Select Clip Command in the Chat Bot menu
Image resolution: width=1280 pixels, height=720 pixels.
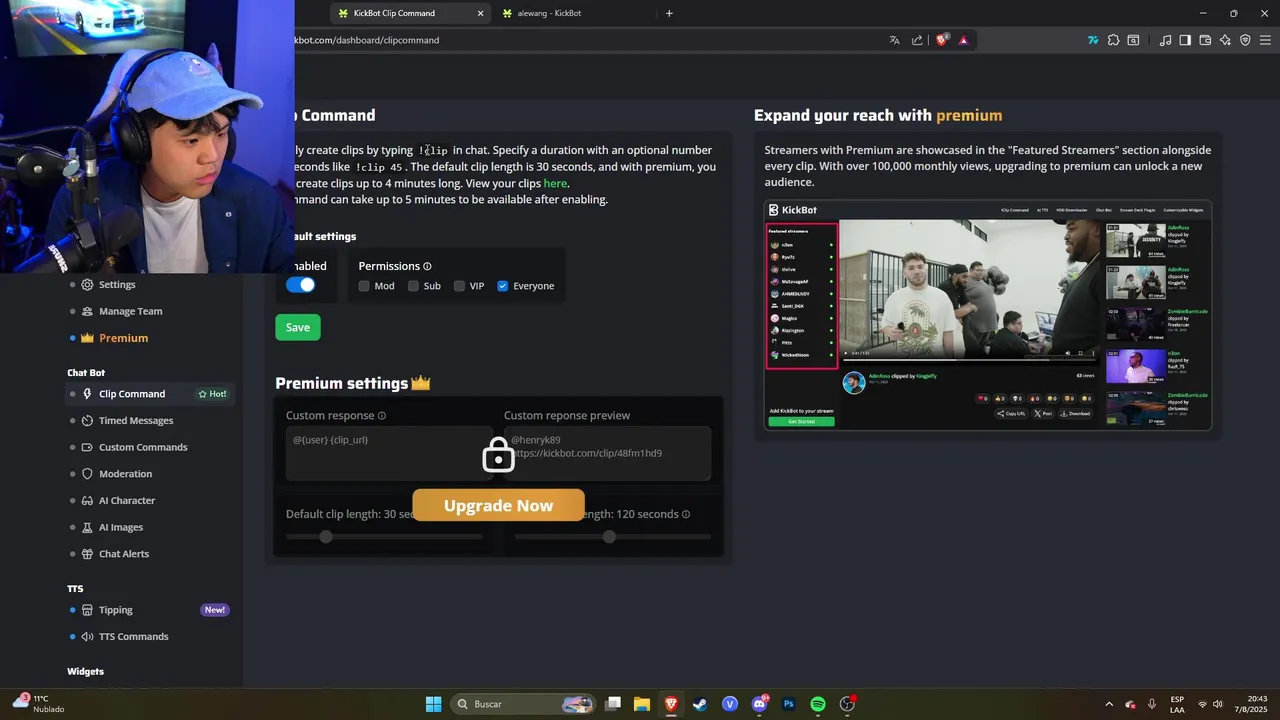click(x=131, y=394)
